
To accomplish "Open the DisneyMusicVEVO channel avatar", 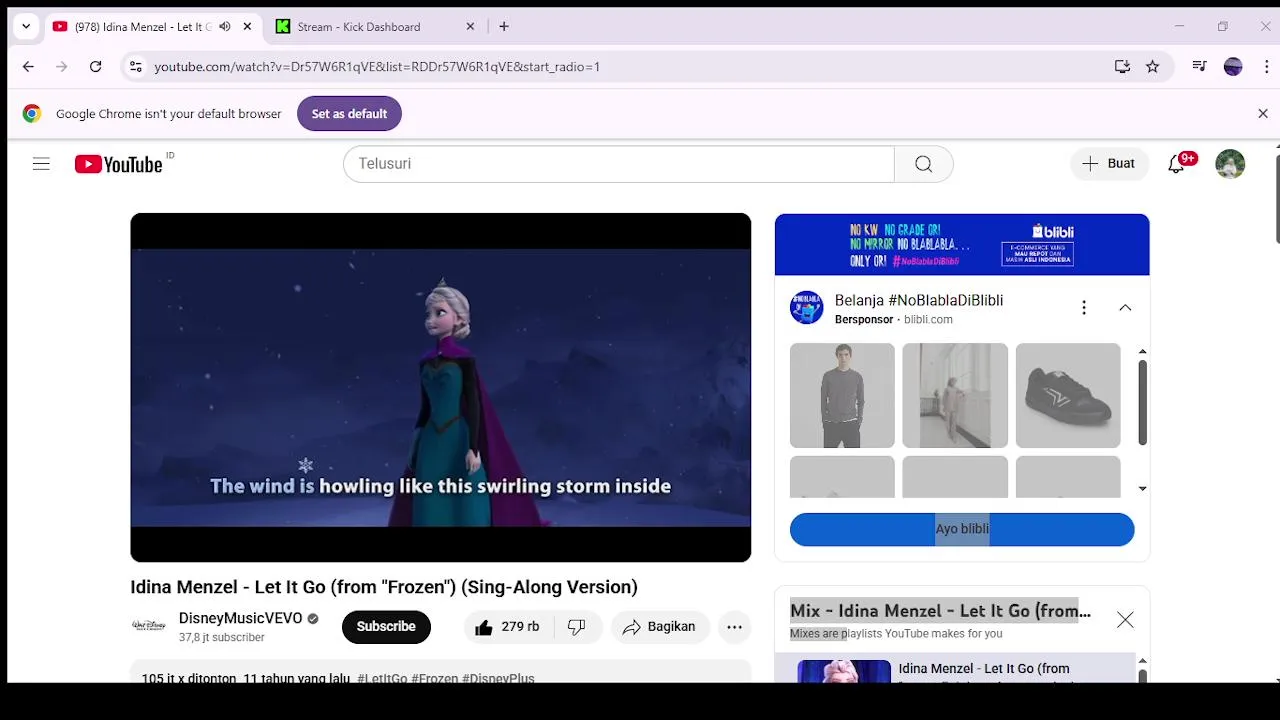I will coord(148,626).
